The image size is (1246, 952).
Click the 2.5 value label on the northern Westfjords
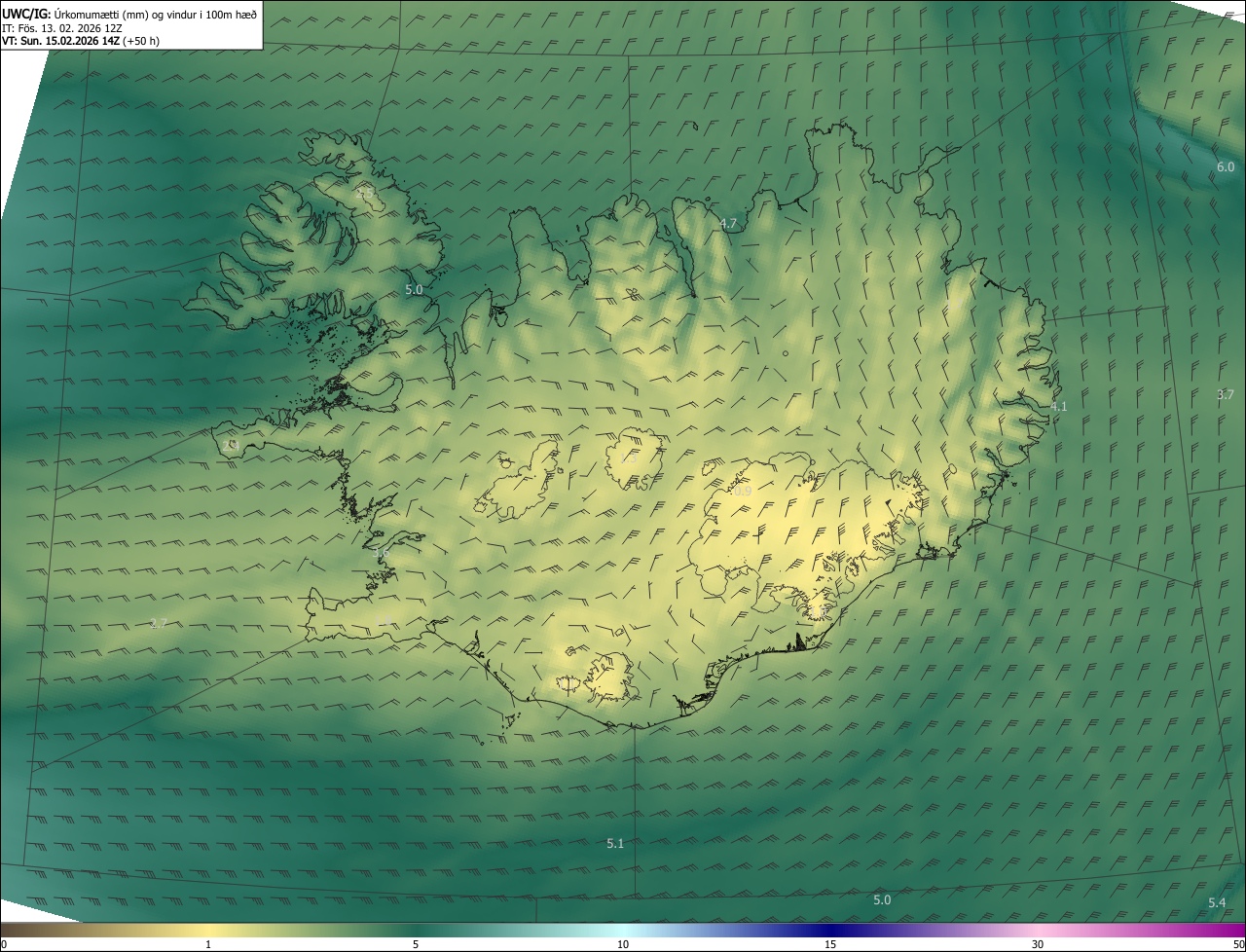(x=366, y=194)
